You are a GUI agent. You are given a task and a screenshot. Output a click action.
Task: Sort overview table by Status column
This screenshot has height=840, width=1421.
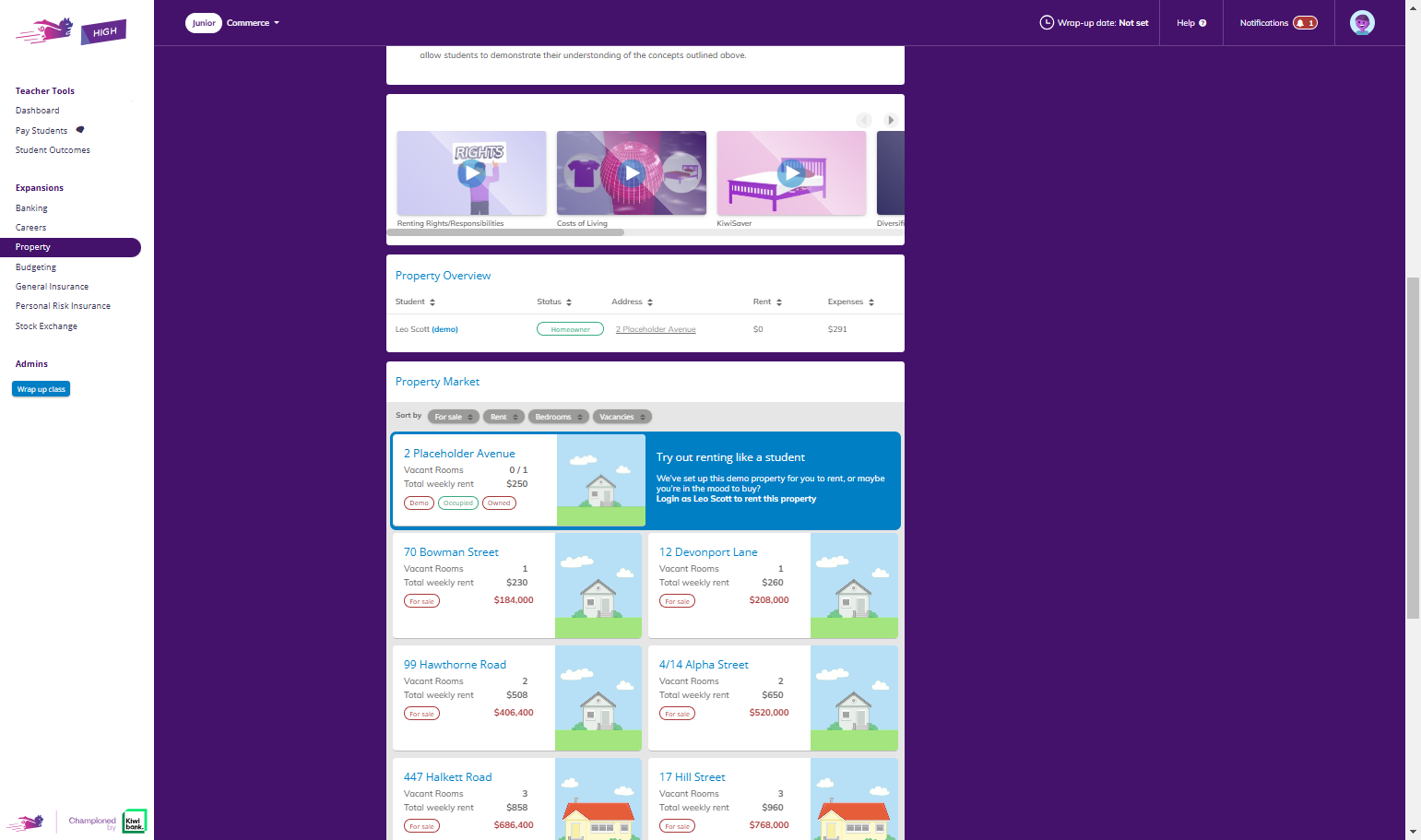[554, 302]
